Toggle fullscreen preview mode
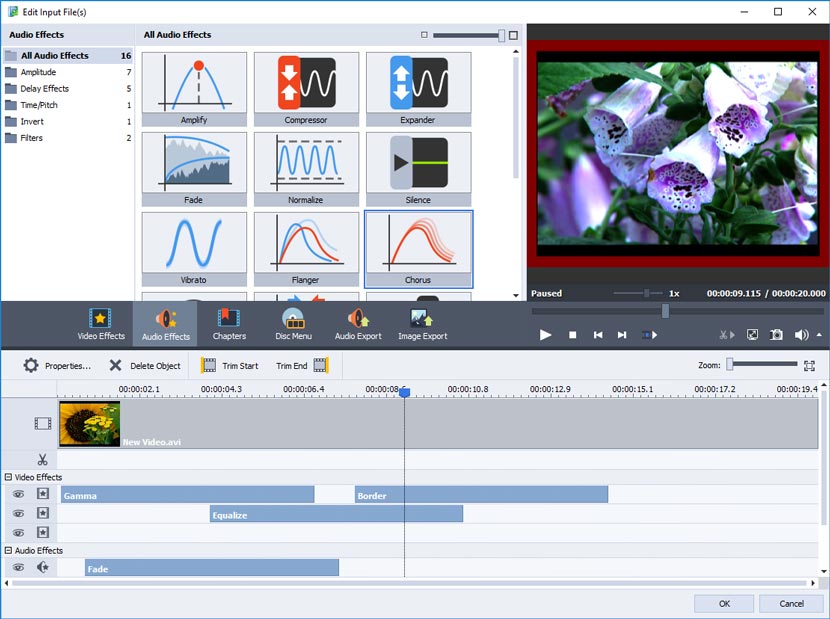Viewport: 830px width, 619px height. coord(752,335)
